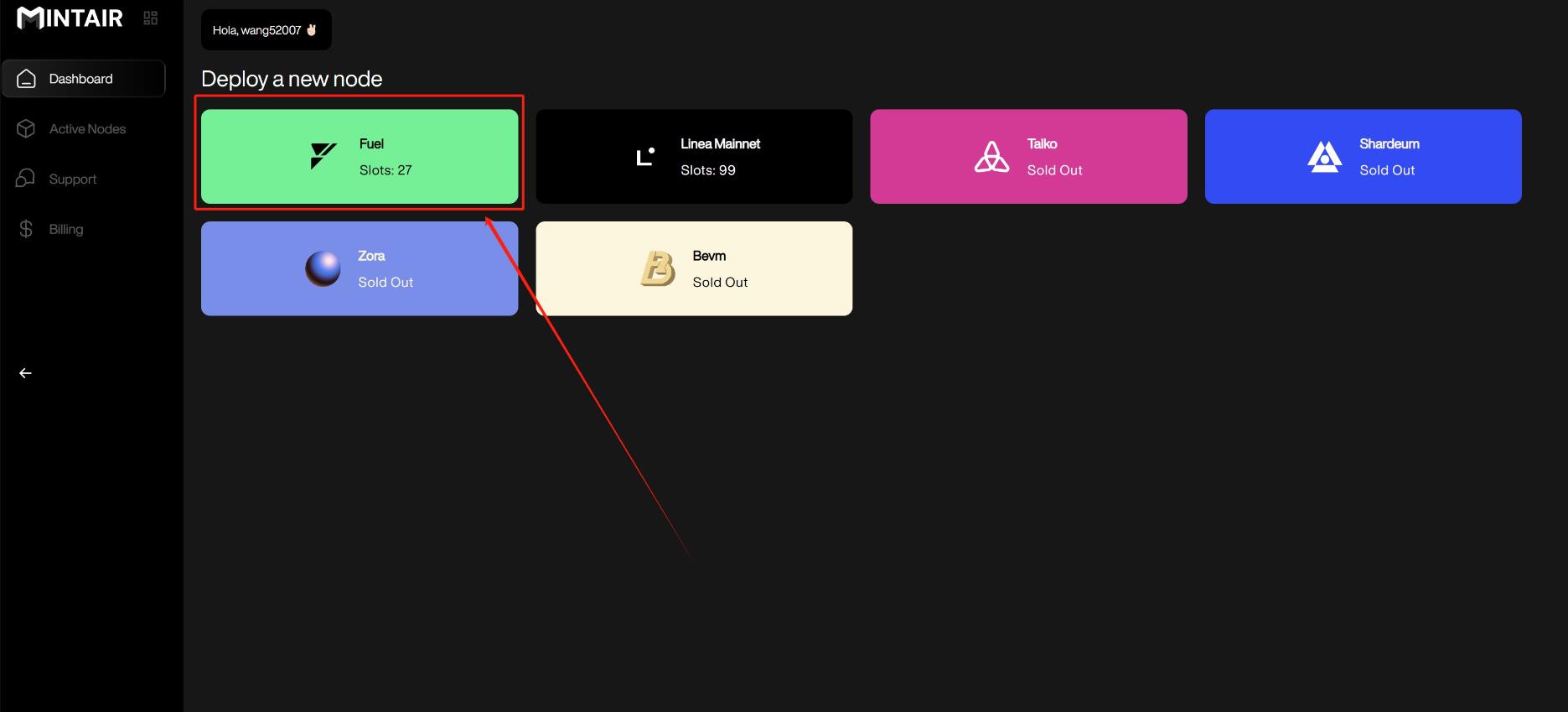
Task: Click the Support headset icon
Action: pyautogui.click(x=26, y=179)
